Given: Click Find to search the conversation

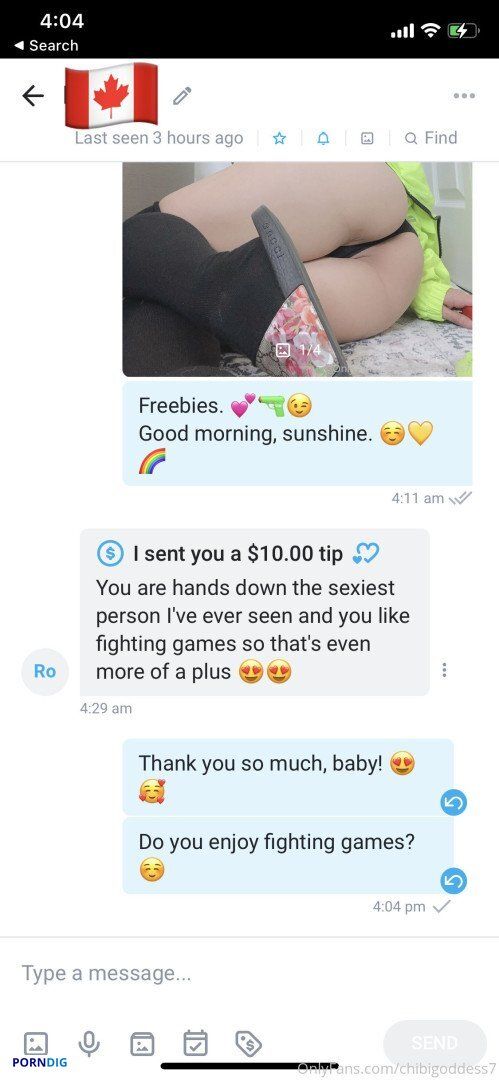Looking at the screenshot, I should click(x=431, y=138).
